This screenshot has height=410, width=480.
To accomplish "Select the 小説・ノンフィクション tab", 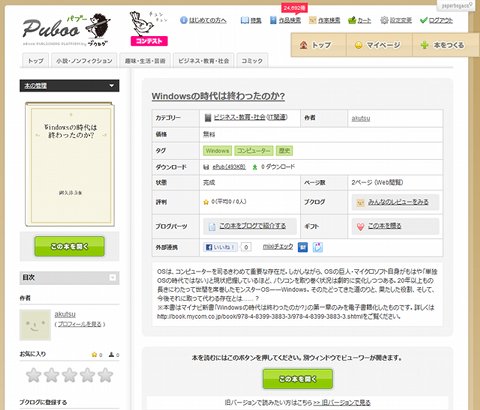I will (x=84, y=61).
